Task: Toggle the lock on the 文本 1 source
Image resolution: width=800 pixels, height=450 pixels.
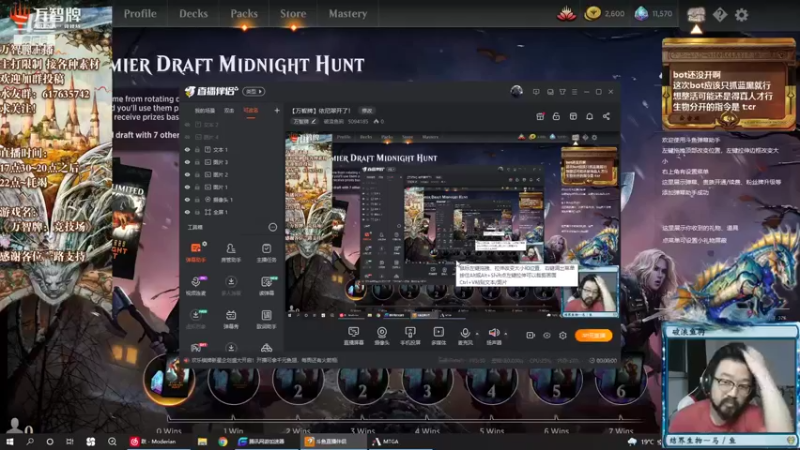Action: point(197,150)
